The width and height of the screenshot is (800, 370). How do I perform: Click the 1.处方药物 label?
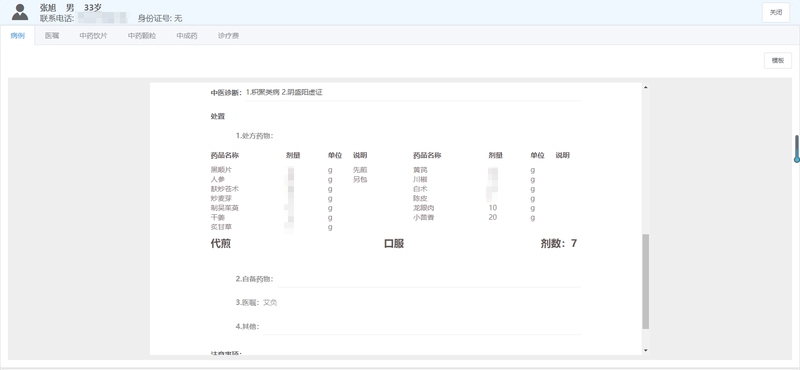click(x=255, y=136)
